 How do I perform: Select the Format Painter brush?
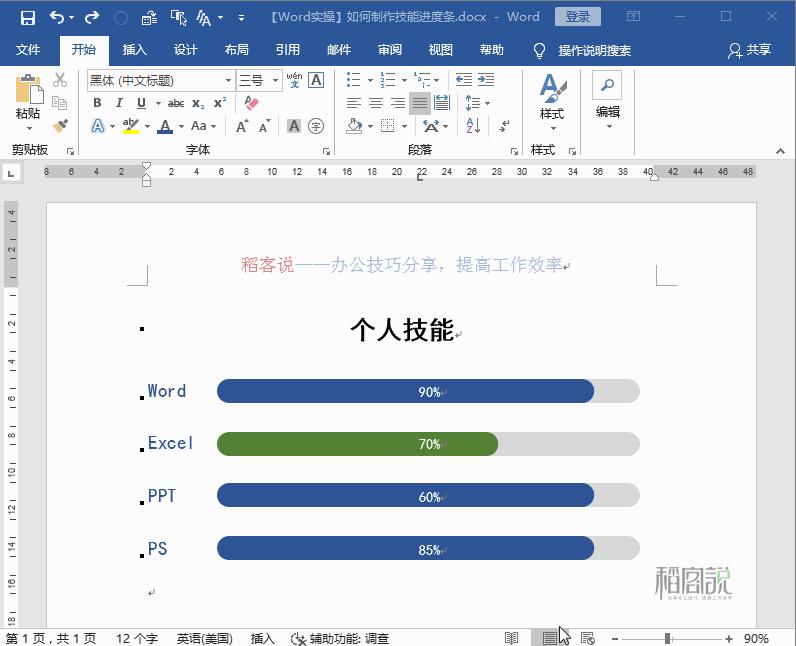click(x=60, y=125)
